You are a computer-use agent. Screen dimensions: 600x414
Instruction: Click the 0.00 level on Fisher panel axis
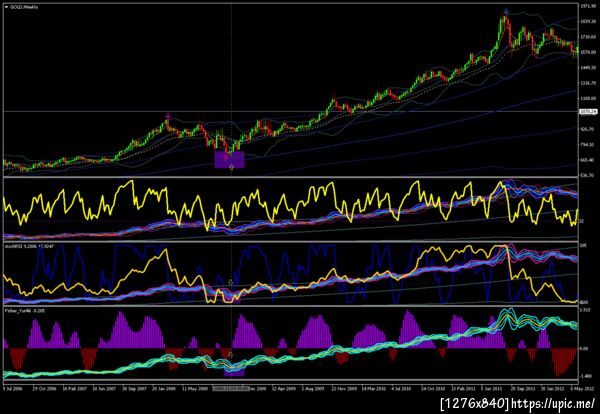click(x=584, y=348)
